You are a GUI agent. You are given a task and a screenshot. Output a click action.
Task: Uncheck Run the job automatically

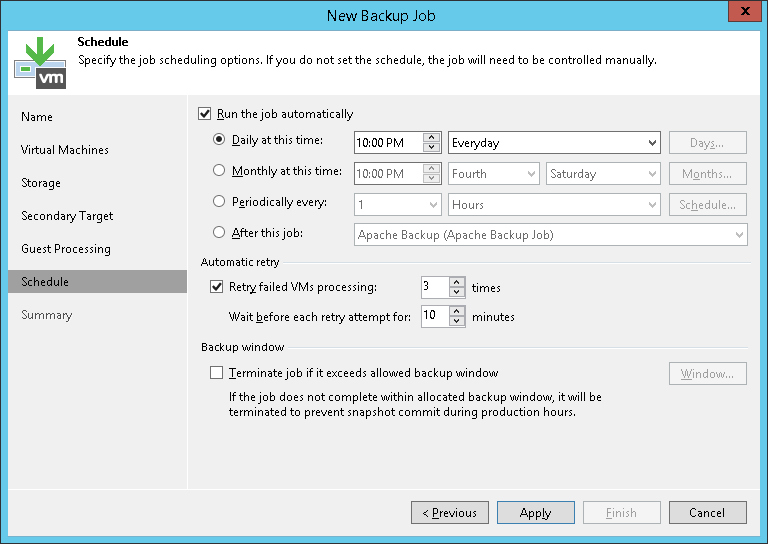pos(206,114)
